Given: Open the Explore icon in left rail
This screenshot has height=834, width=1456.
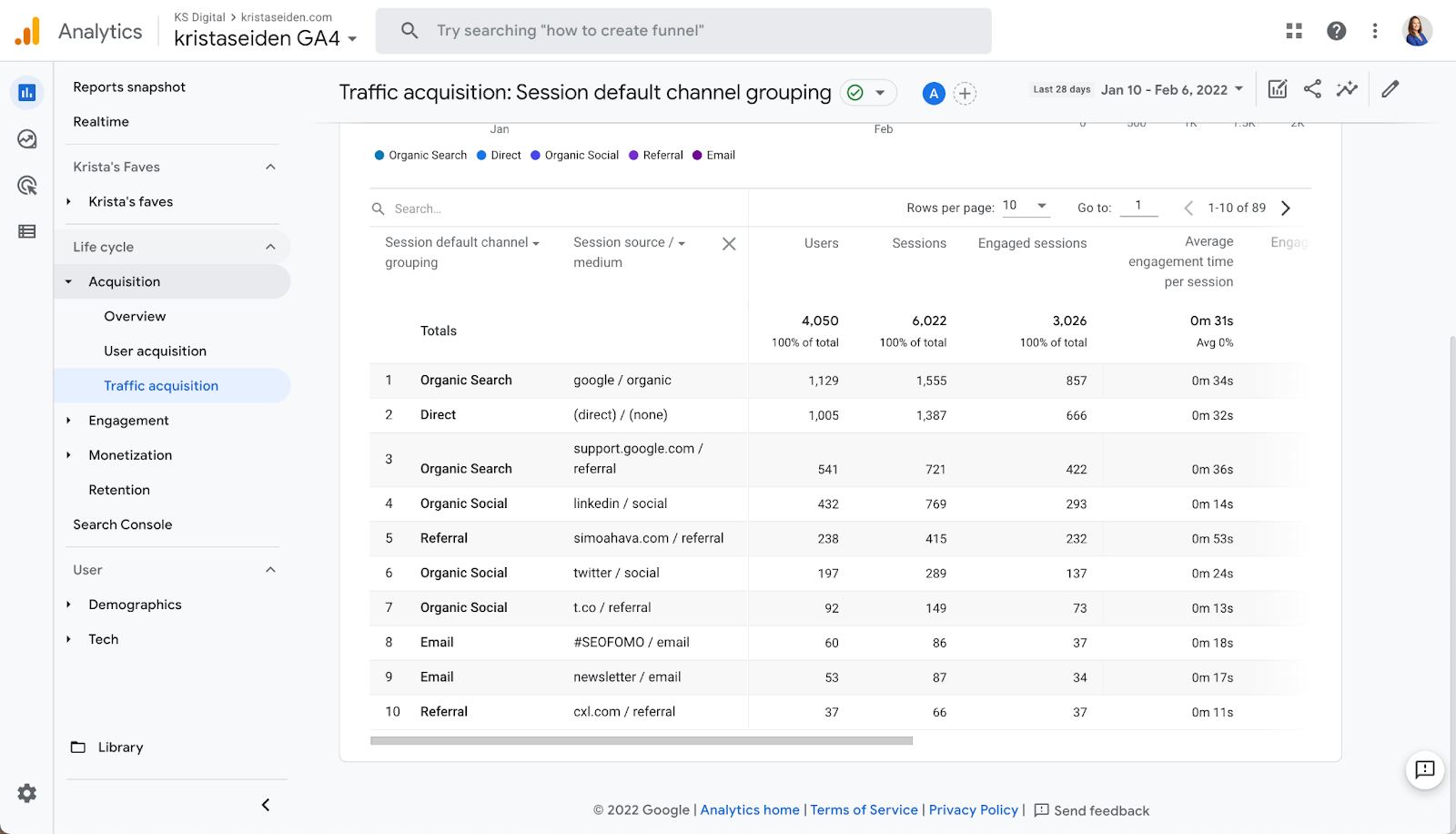Looking at the screenshot, I should tap(27, 139).
